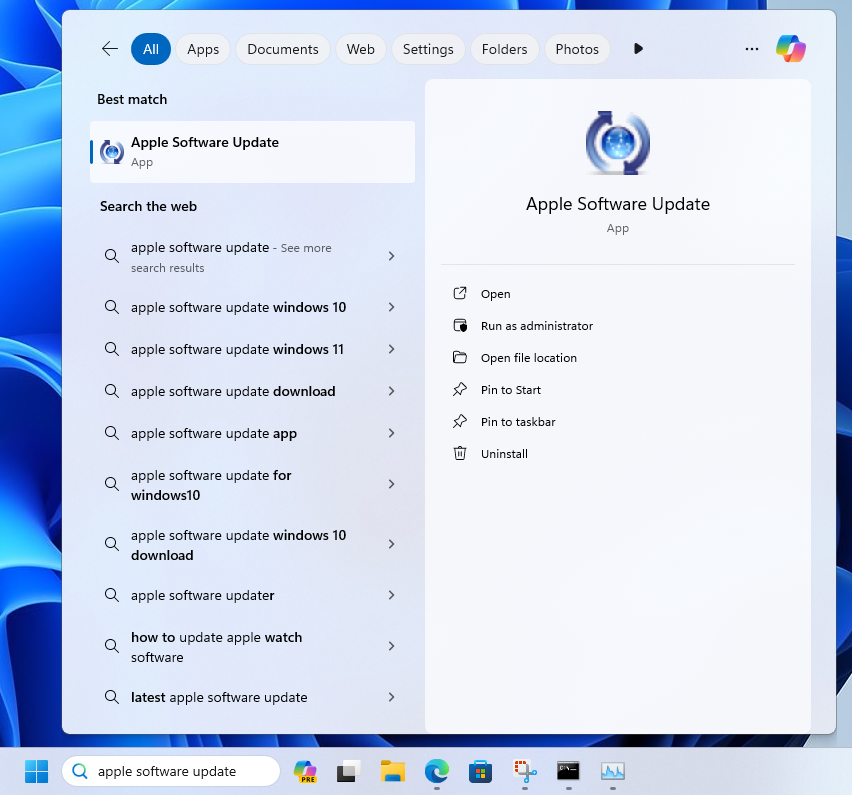Screen dimensions: 852x795
Task: Expand 'latest apple software update' chevron
Action: (391, 697)
